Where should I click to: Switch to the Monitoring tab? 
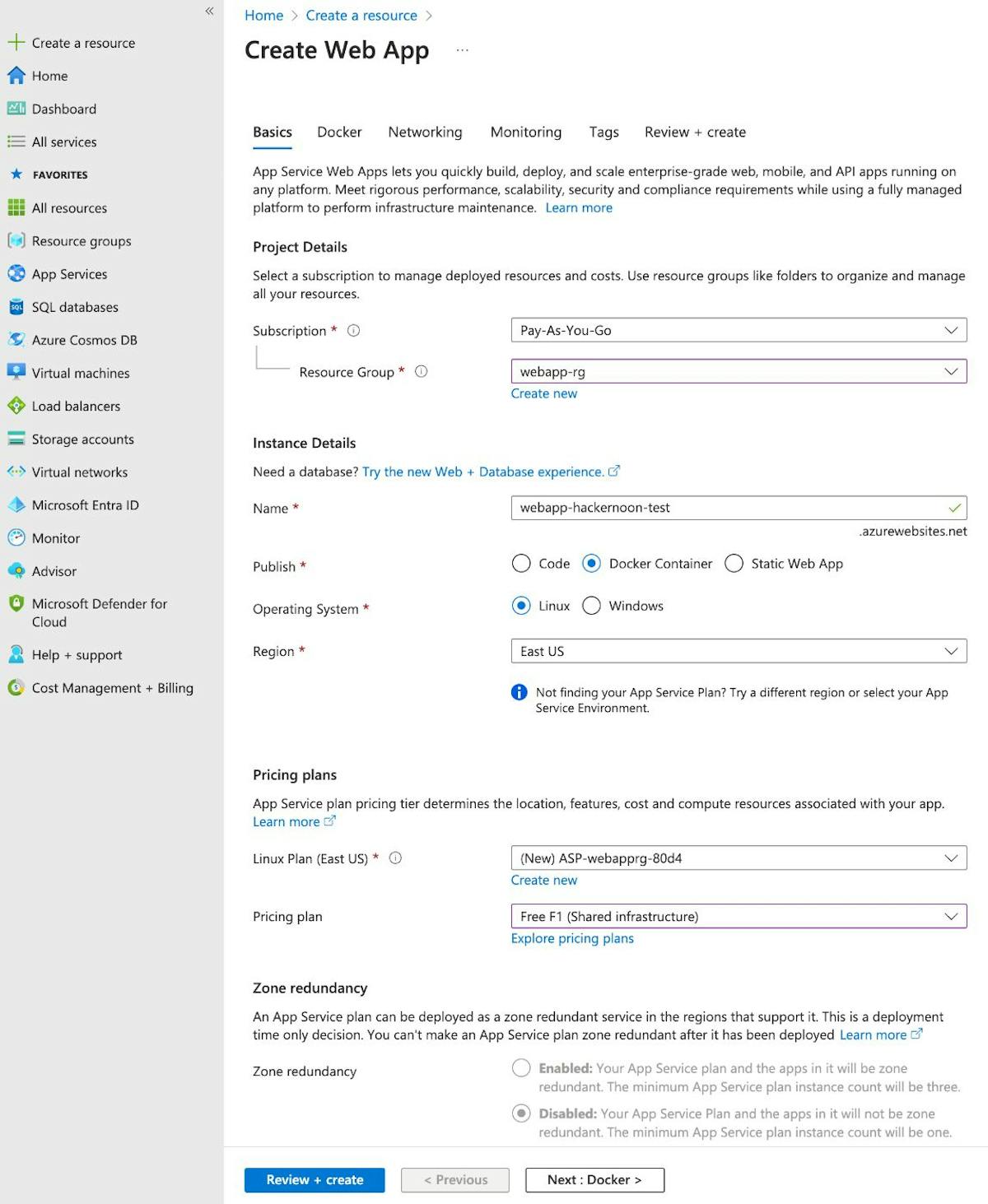click(525, 132)
